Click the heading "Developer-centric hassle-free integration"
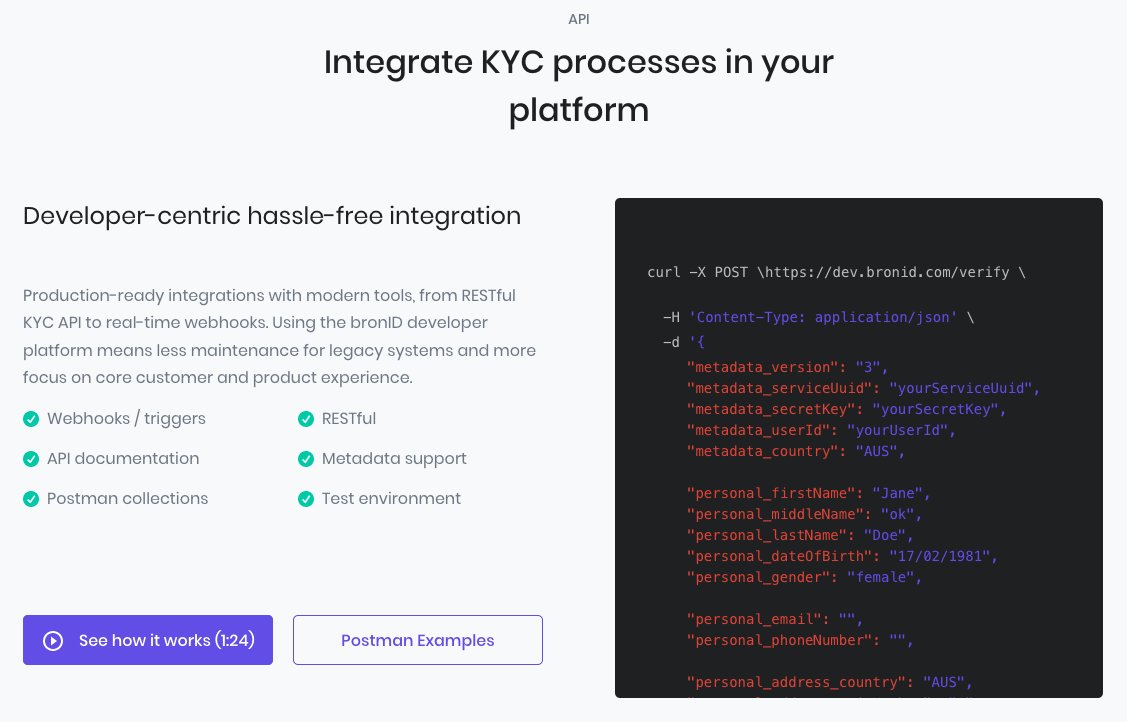The width and height of the screenshot is (1127, 722). [x=272, y=216]
